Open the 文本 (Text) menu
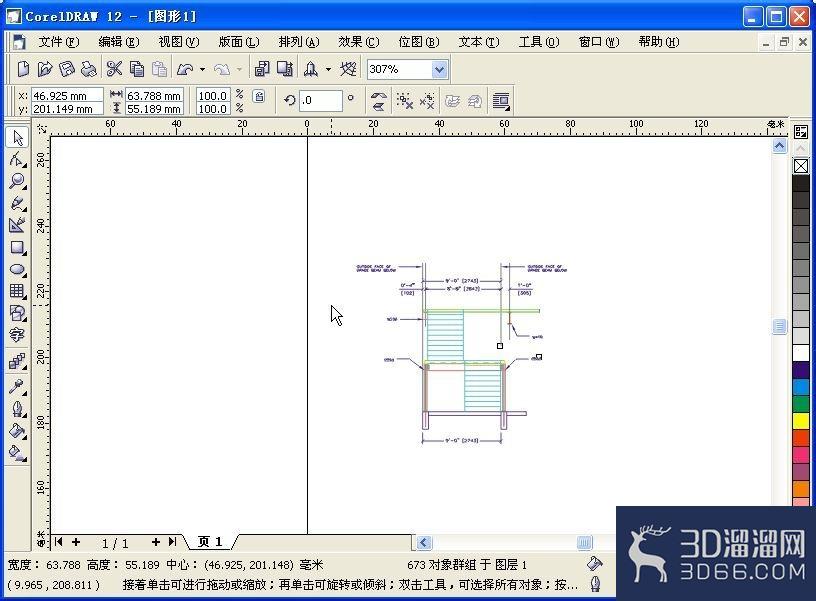816x601 pixels. pyautogui.click(x=479, y=42)
